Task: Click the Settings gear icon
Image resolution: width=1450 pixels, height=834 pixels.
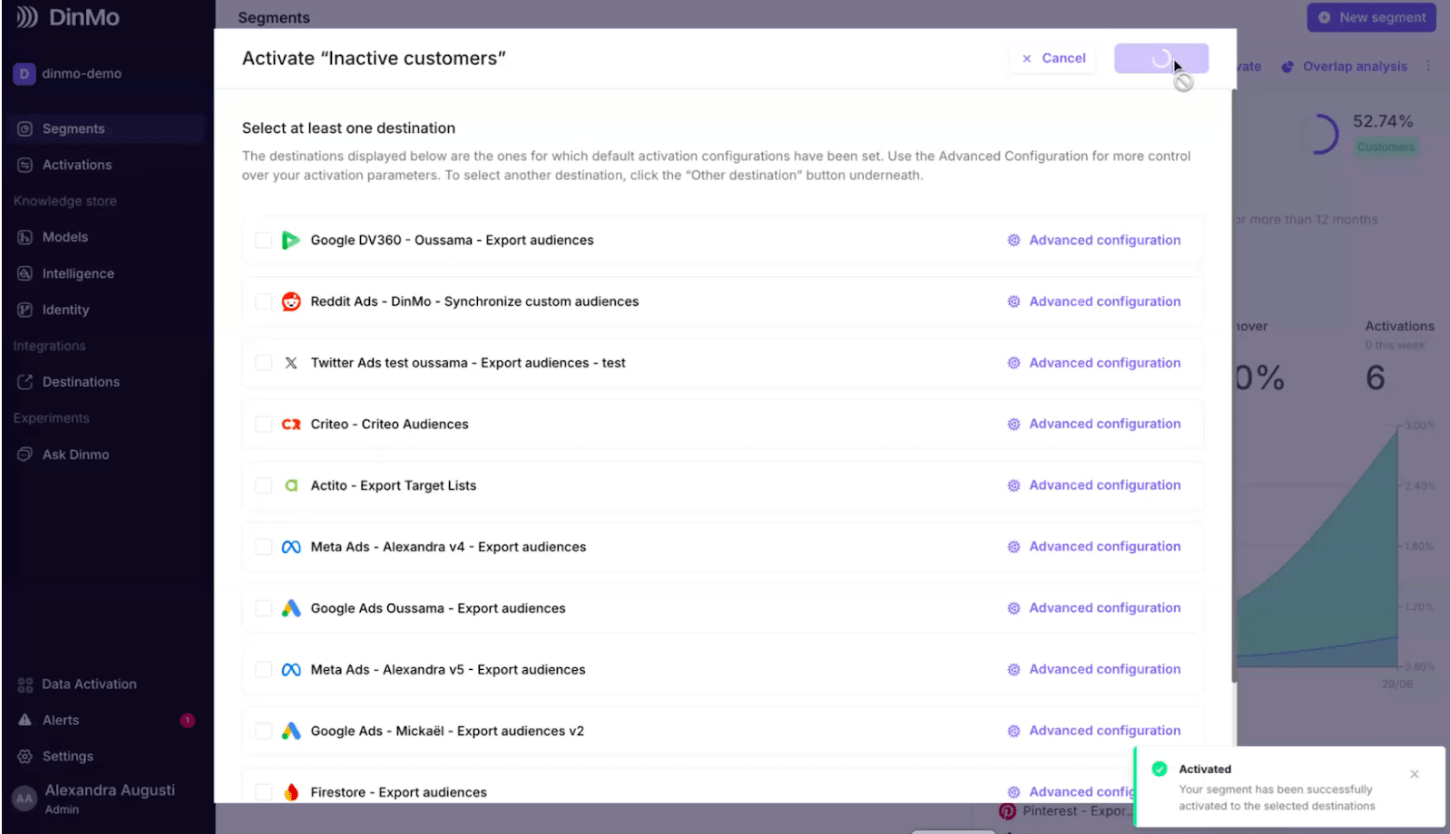Action: (25, 756)
